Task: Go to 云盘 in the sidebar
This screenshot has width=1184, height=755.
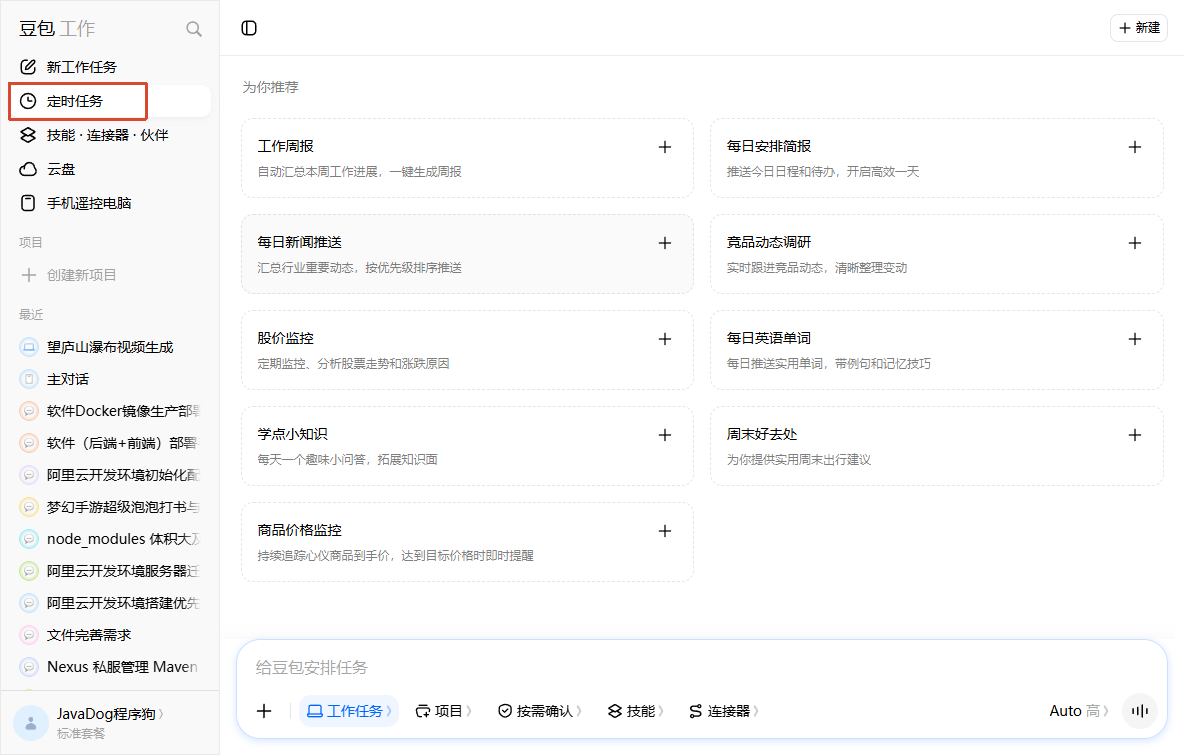Action: pos(109,169)
